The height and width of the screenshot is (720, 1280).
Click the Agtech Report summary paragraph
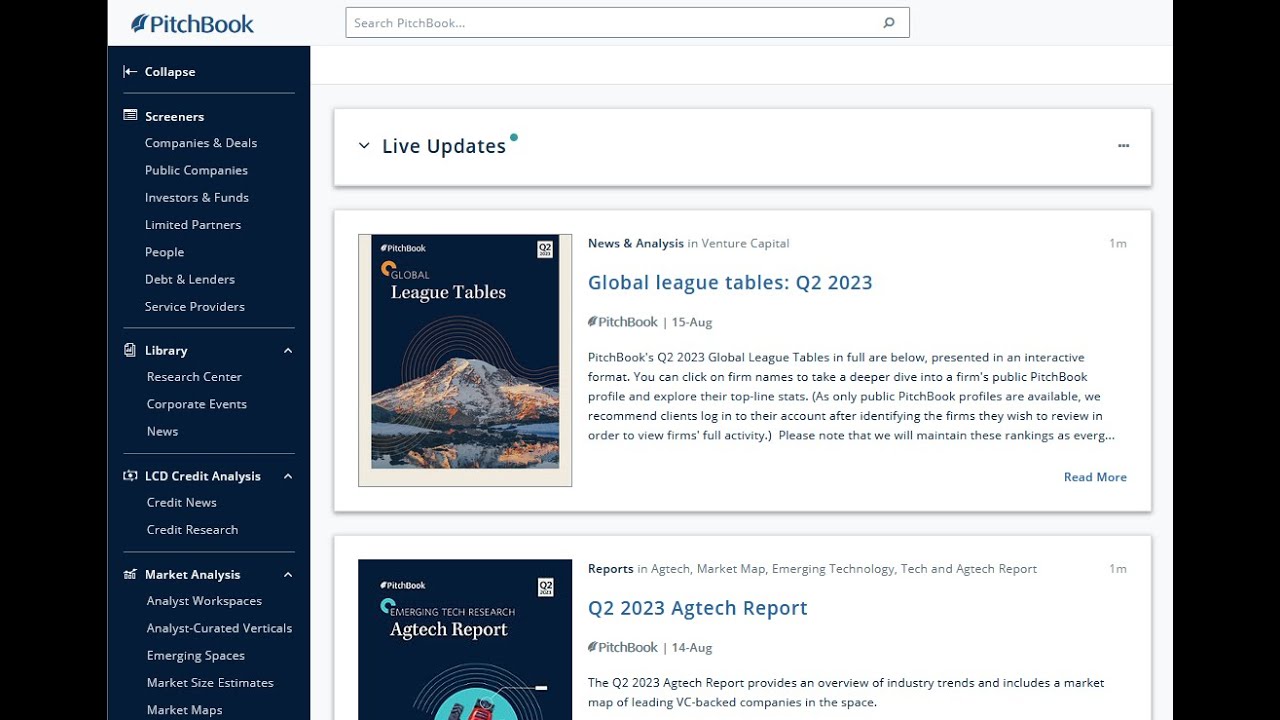pos(846,692)
